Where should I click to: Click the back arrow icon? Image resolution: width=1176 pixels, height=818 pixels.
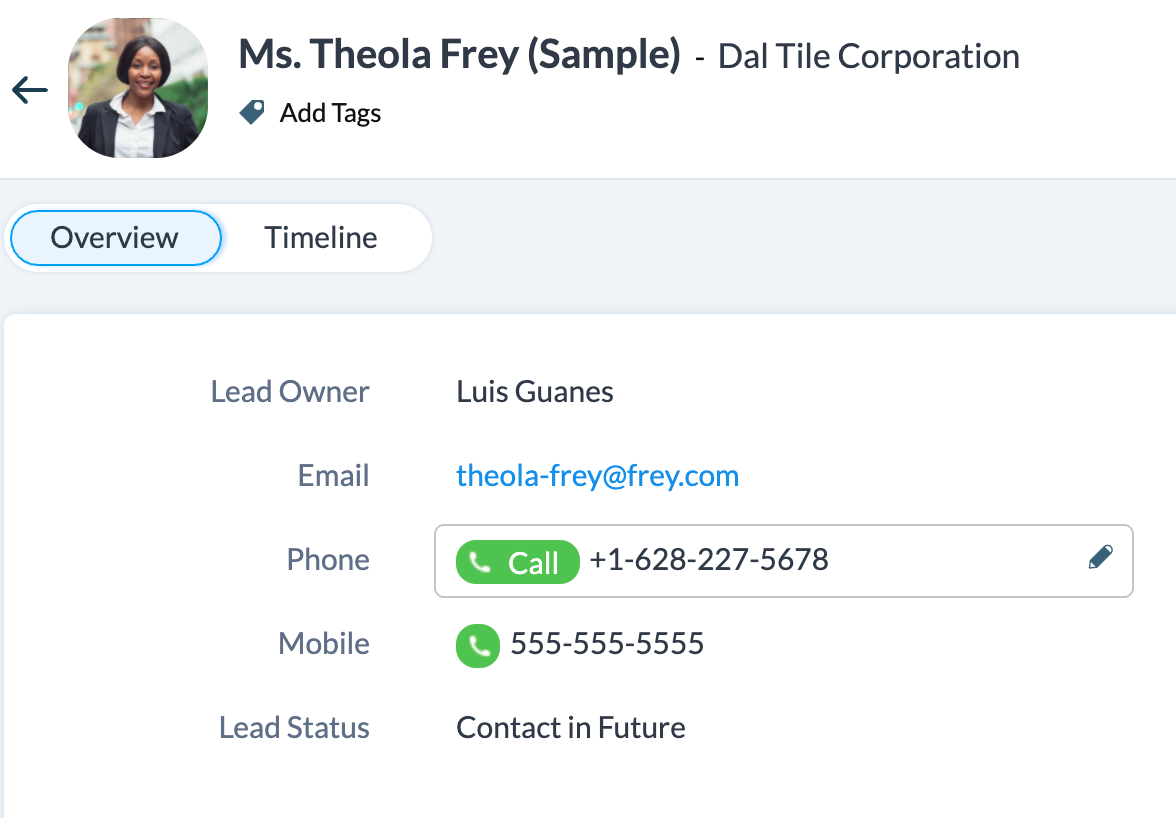coord(30,91)
